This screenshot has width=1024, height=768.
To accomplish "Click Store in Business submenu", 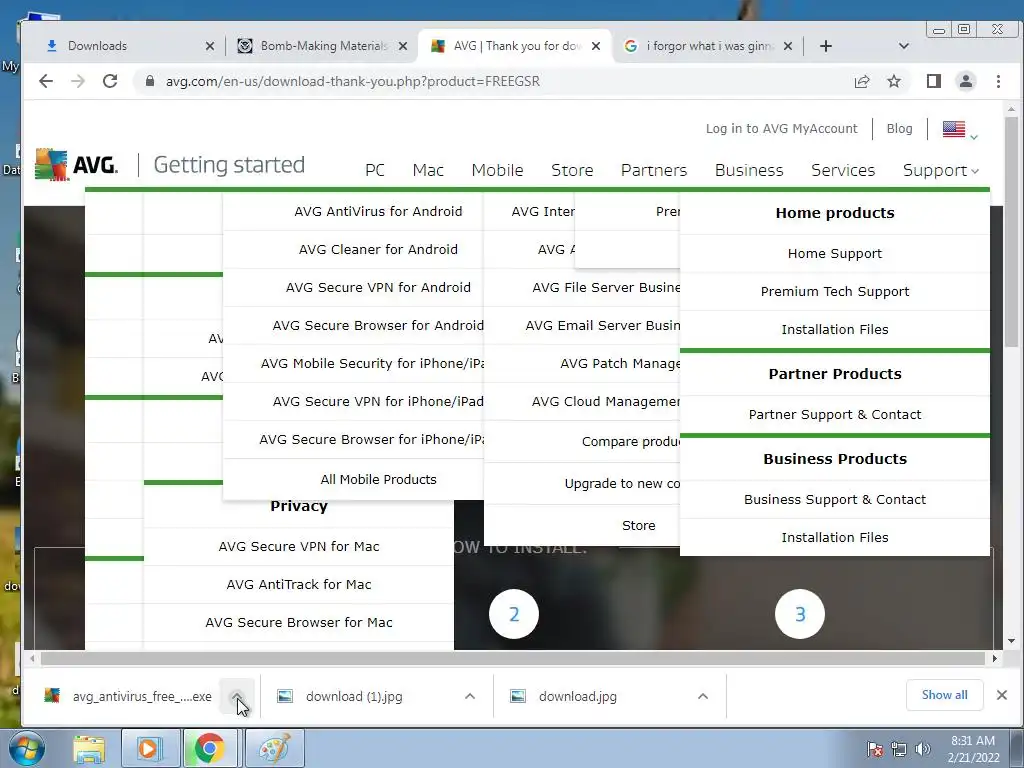I will [638, 525].
